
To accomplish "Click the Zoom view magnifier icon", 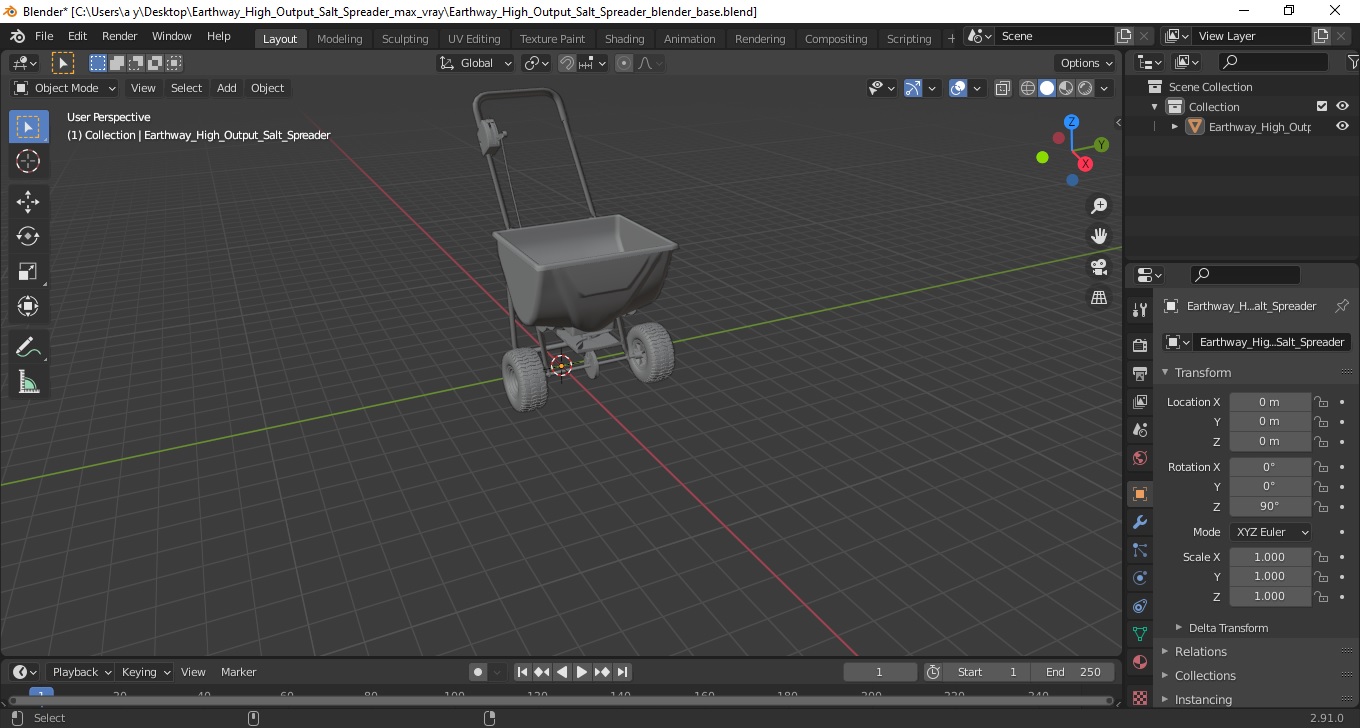I will click(1099, 206).
